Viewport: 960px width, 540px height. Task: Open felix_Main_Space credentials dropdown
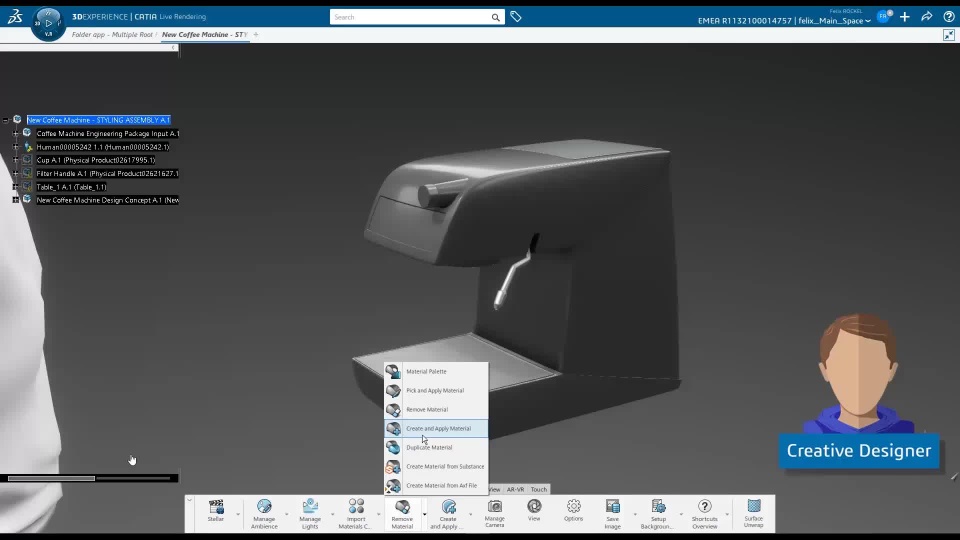868,21
